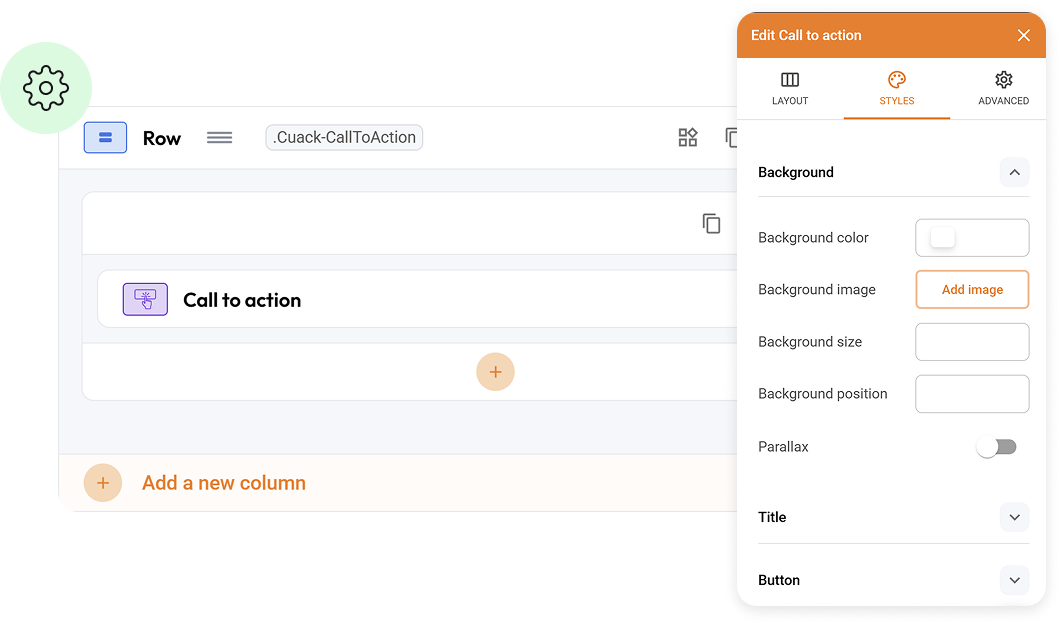This screenshot has height=626, width=1062.
Task: Collapse the Background section
Action: pos(1014,173)
